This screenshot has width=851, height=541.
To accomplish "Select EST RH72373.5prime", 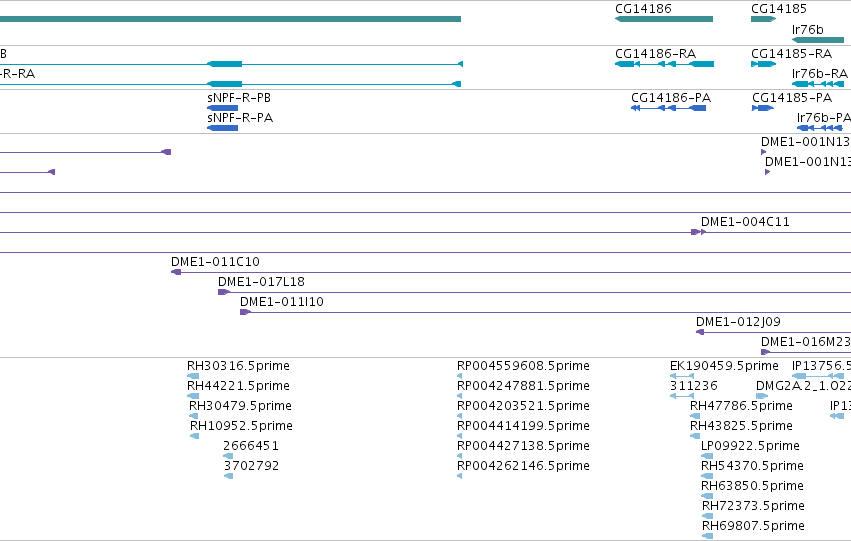I will point(753,506).
